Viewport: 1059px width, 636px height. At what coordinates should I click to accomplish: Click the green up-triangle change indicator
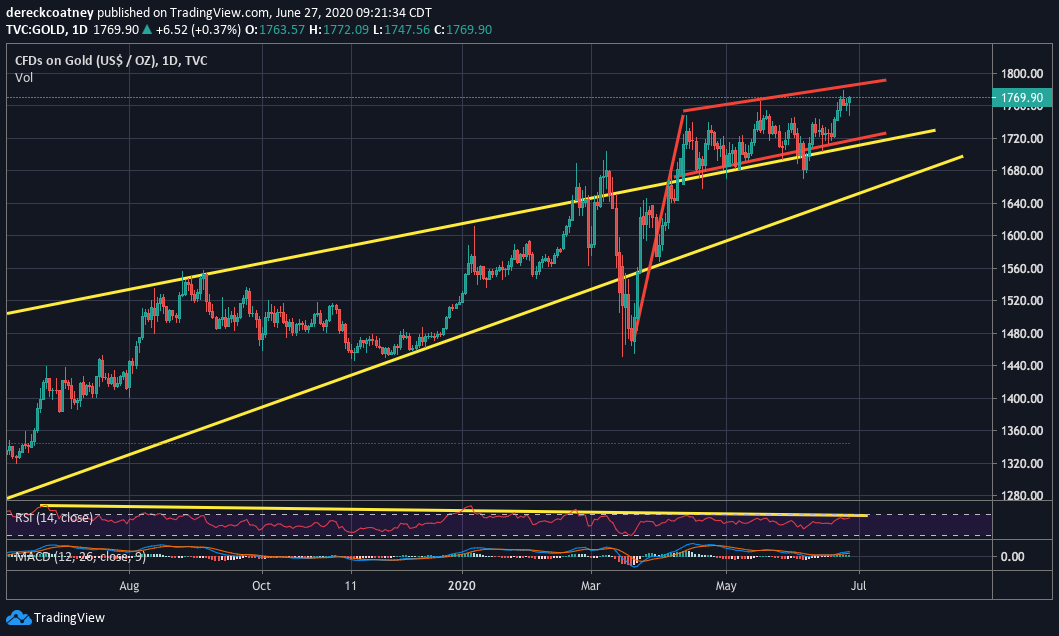[147, 30]
